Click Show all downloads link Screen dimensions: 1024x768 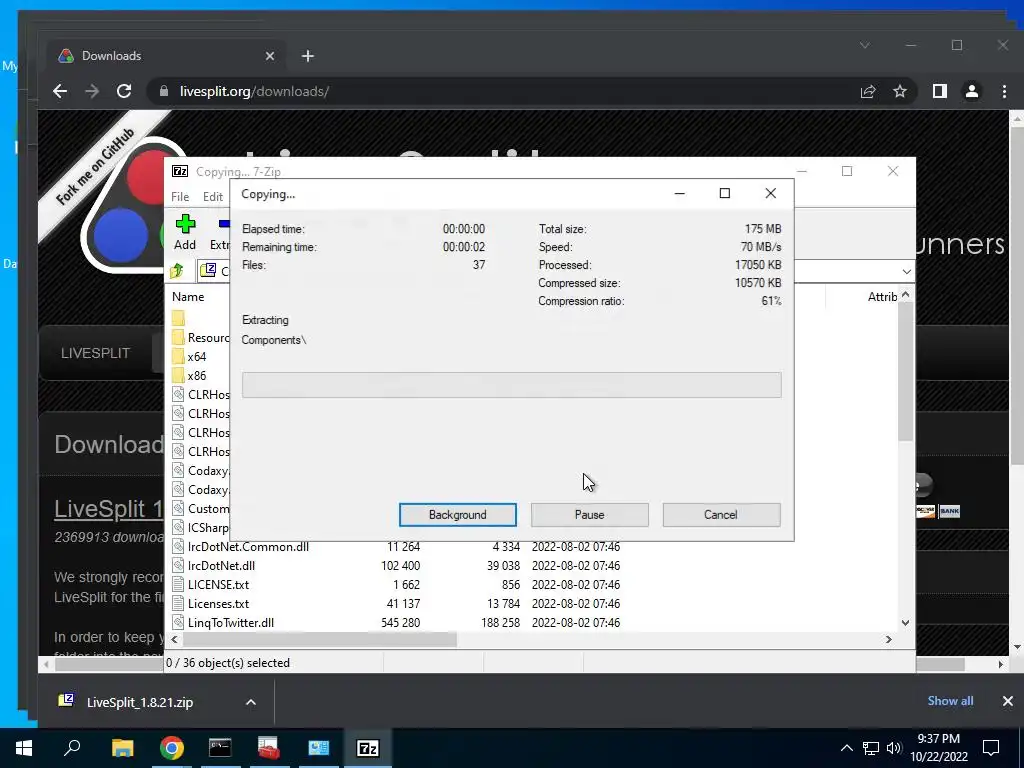pos(950,701)
